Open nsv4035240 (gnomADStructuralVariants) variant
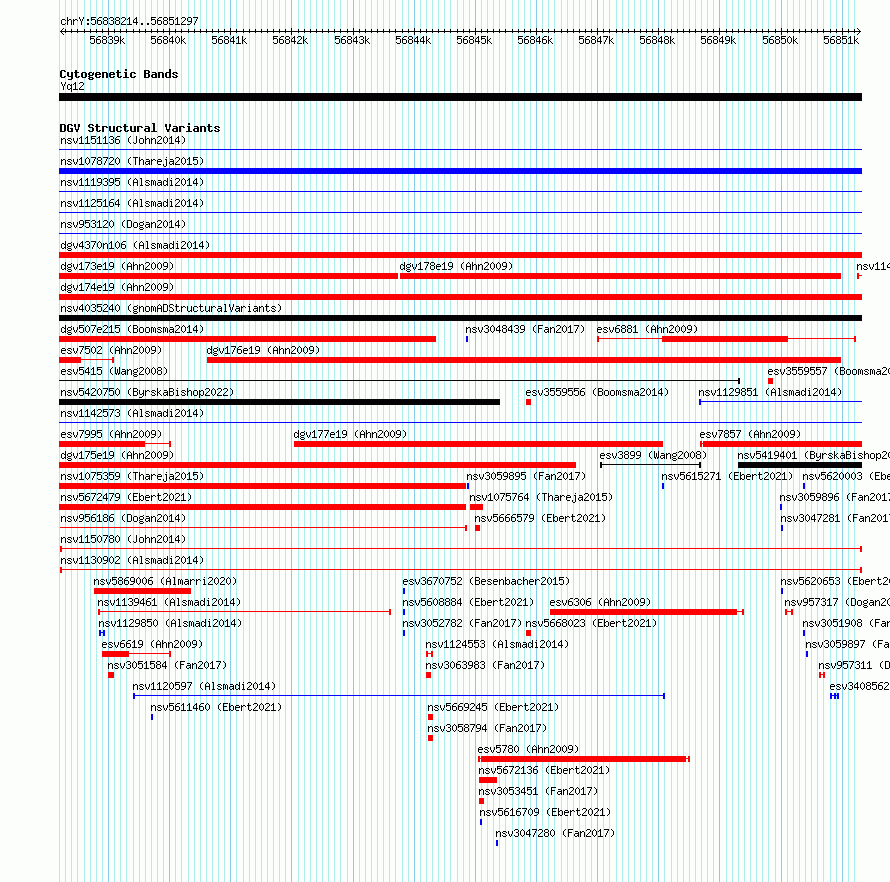The width and height of the screenshot is (890, 882). tap(171, 308)
